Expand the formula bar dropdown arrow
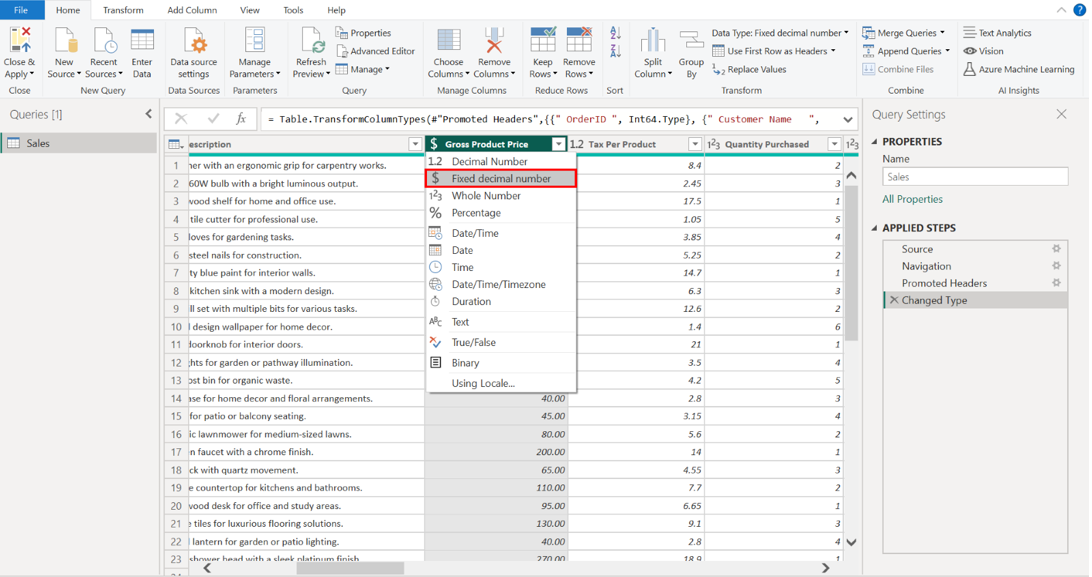The image size is (1092, 577). [847, 119]
